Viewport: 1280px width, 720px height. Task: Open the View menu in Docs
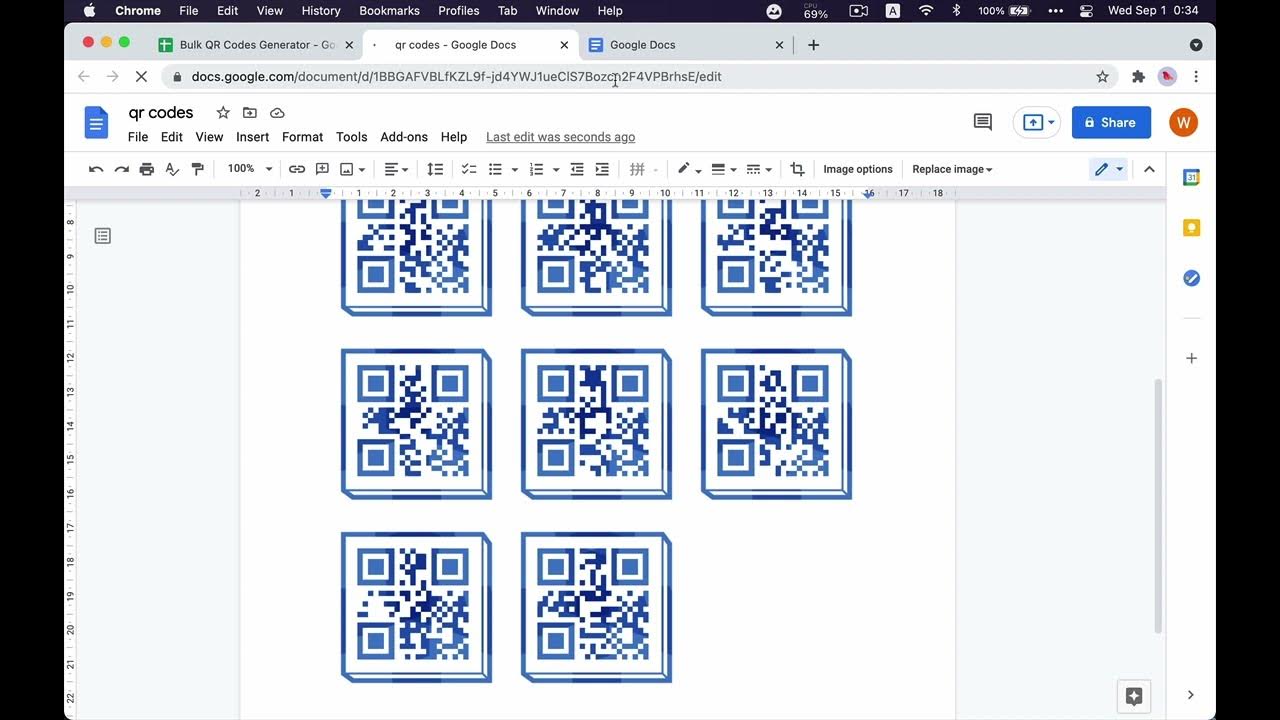click(209, 137)
